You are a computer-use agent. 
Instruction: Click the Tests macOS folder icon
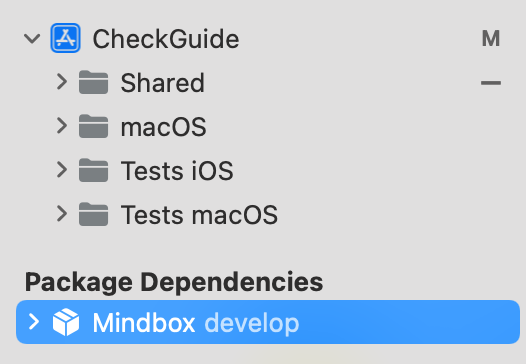click(x=93, y=214)
